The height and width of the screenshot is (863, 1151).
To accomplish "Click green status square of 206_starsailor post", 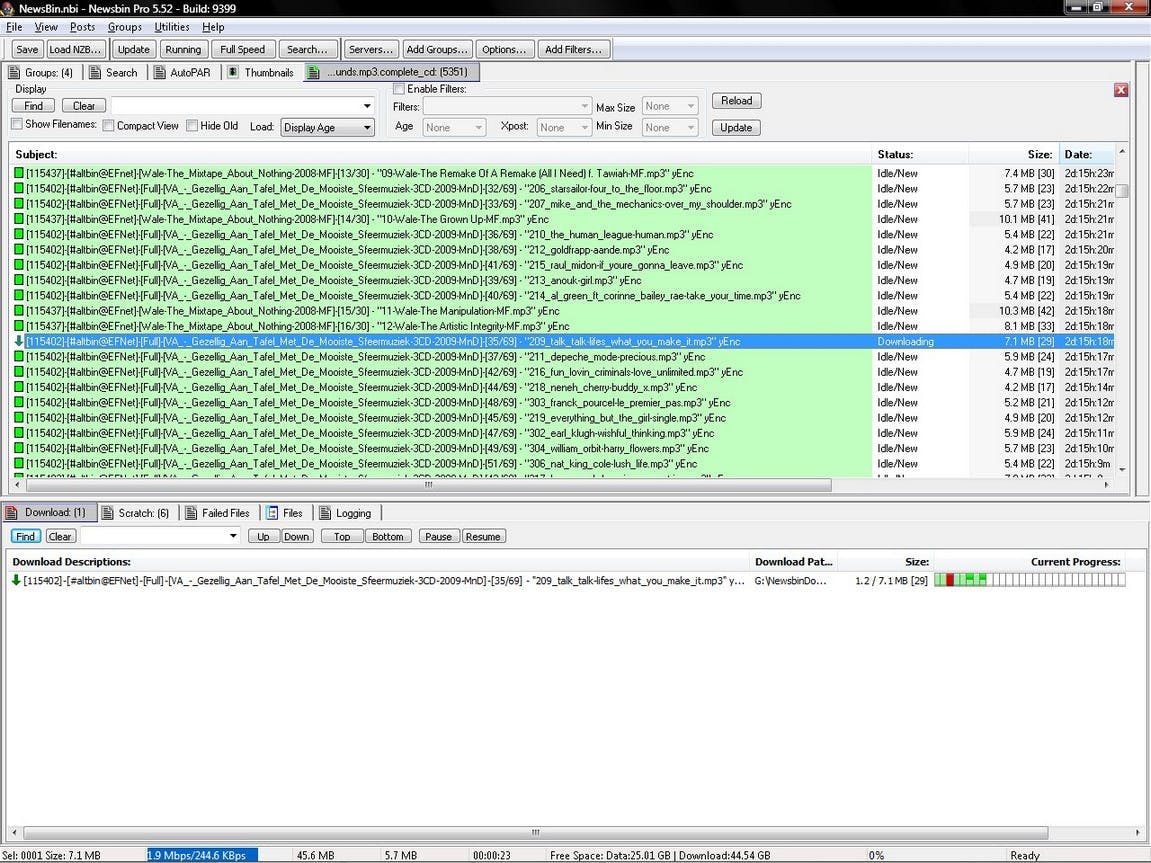I will coord(19,189).
